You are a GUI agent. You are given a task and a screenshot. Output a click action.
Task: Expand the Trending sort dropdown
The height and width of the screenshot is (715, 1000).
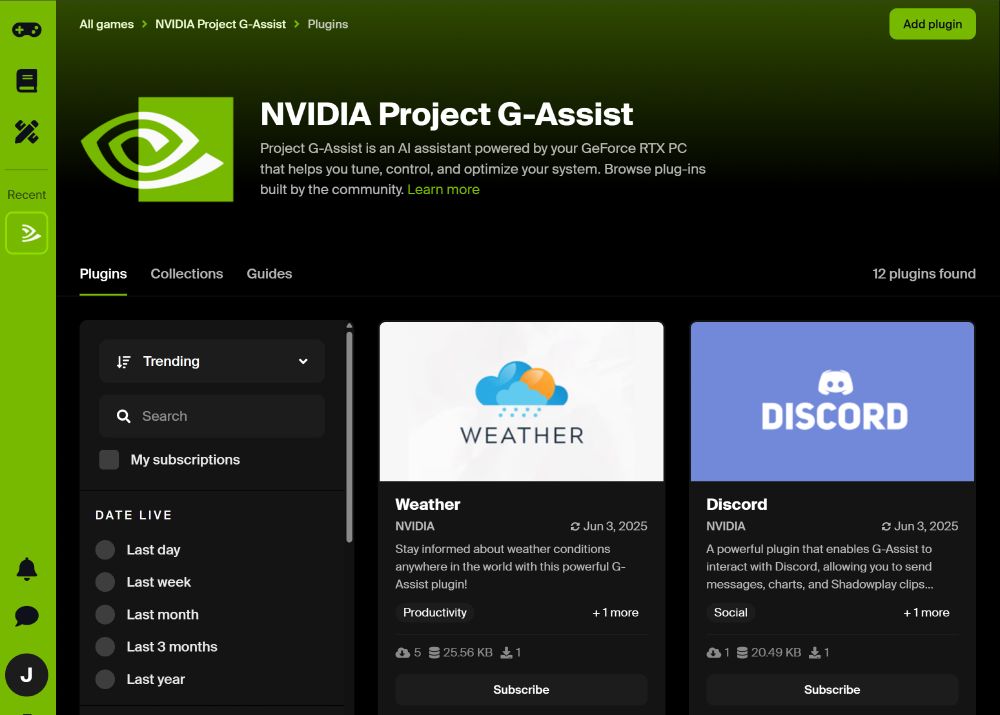(212, 362)
